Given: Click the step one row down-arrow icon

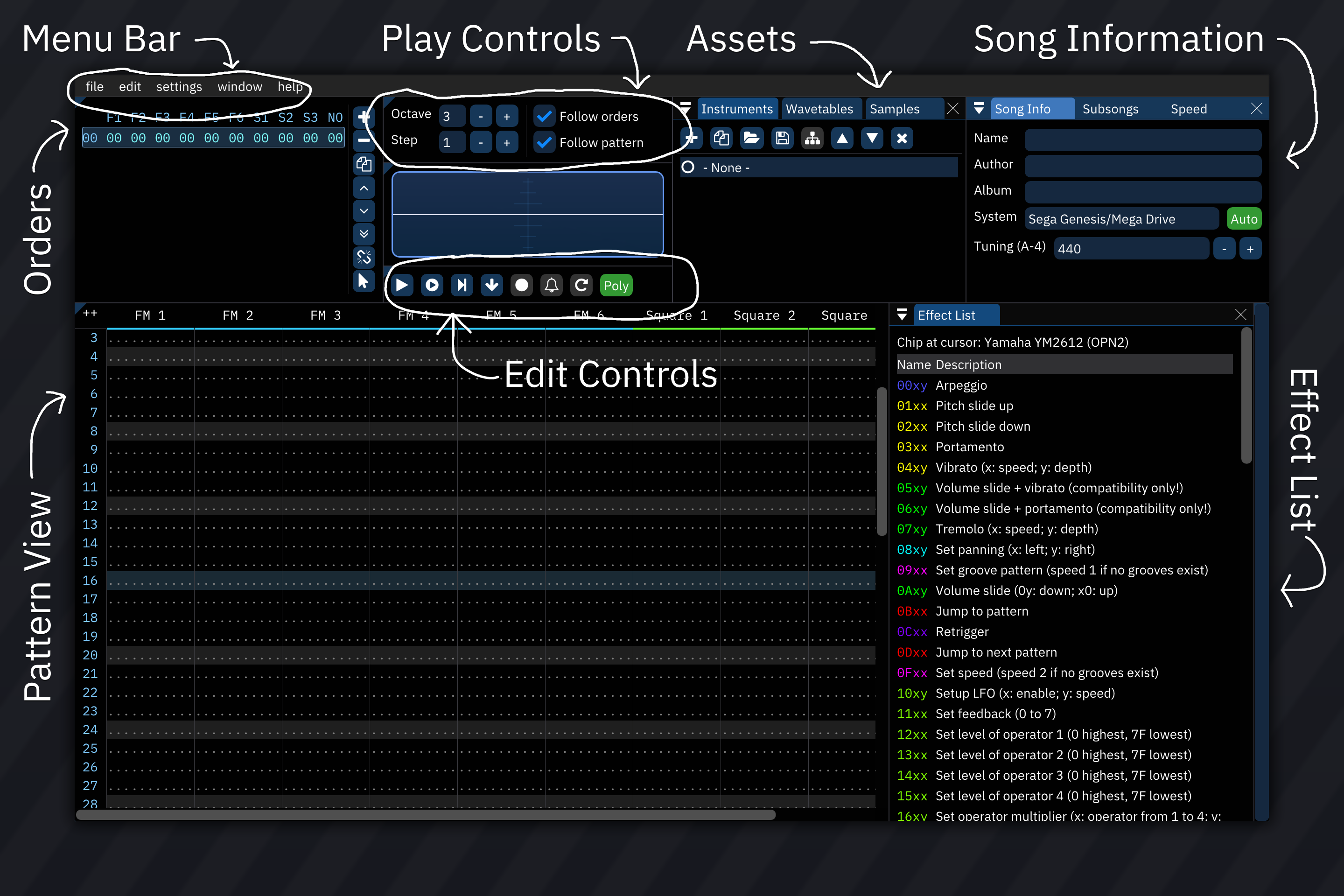Looking at the screenshot, I should [491, 285].
